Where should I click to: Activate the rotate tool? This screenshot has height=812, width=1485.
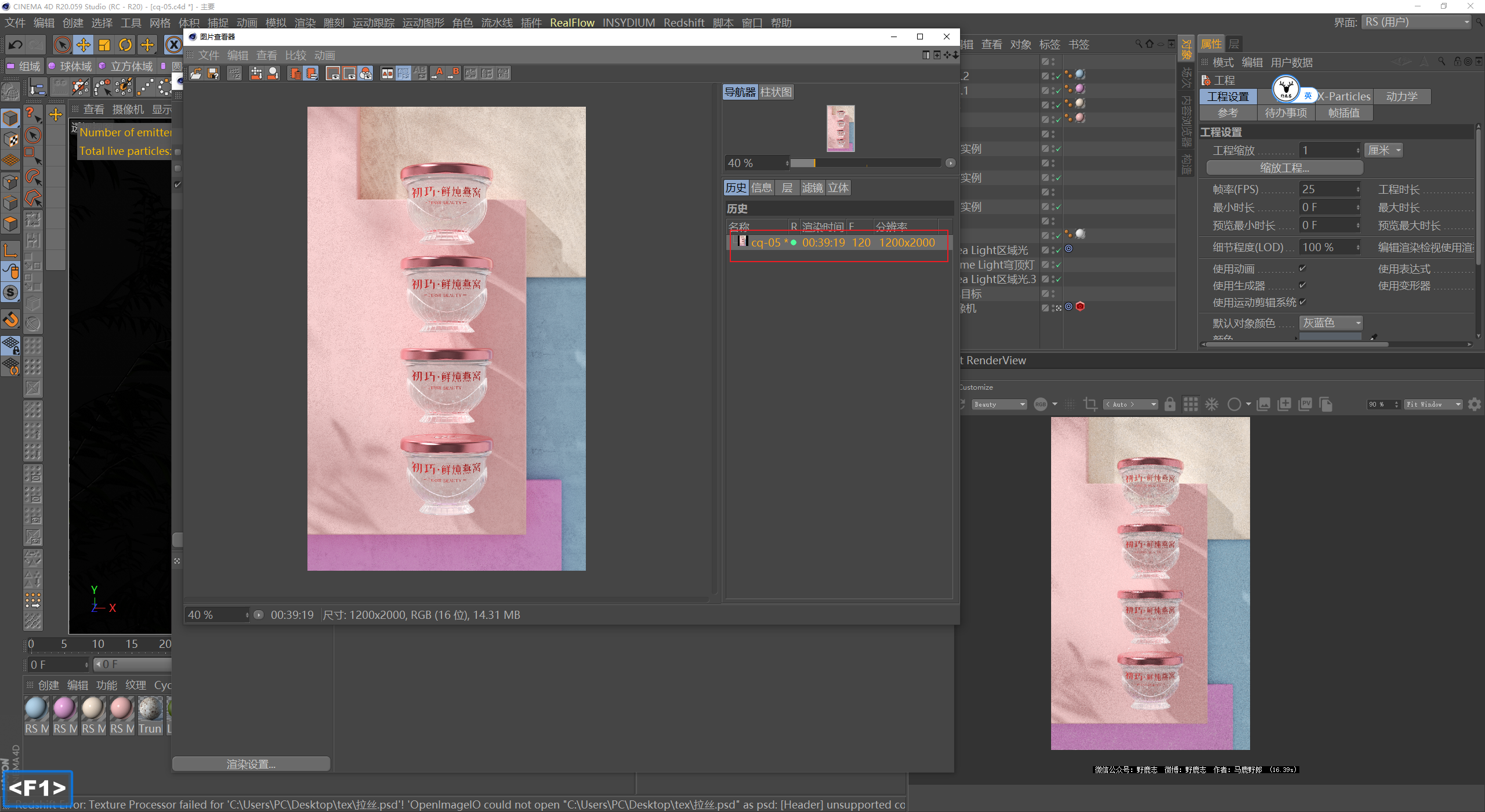pyautogui.click(x=125, y=45)
